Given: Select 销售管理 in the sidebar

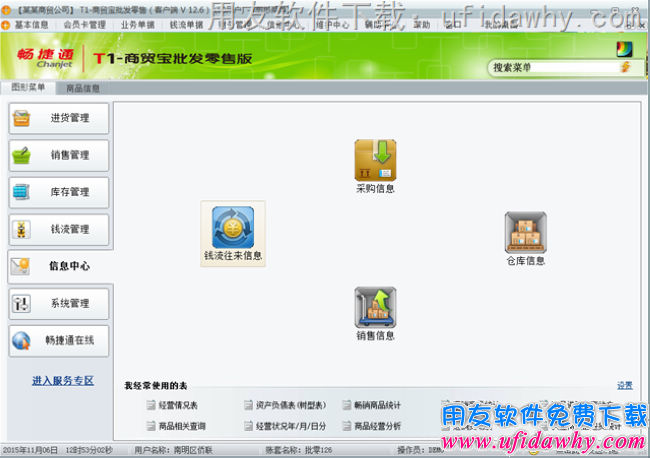Looking at the screenshot, I should point(59,155).
